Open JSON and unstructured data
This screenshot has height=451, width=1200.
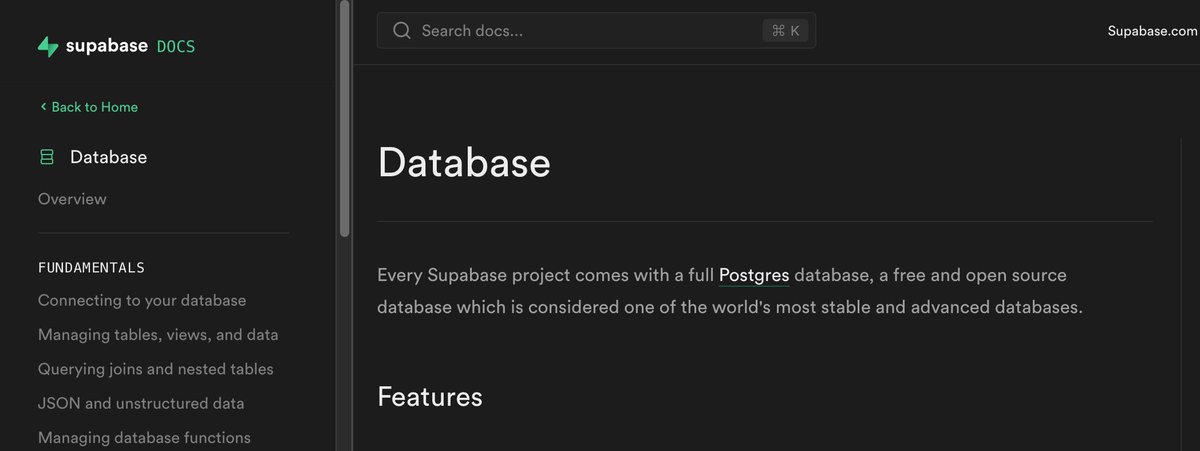coord(141,404)
